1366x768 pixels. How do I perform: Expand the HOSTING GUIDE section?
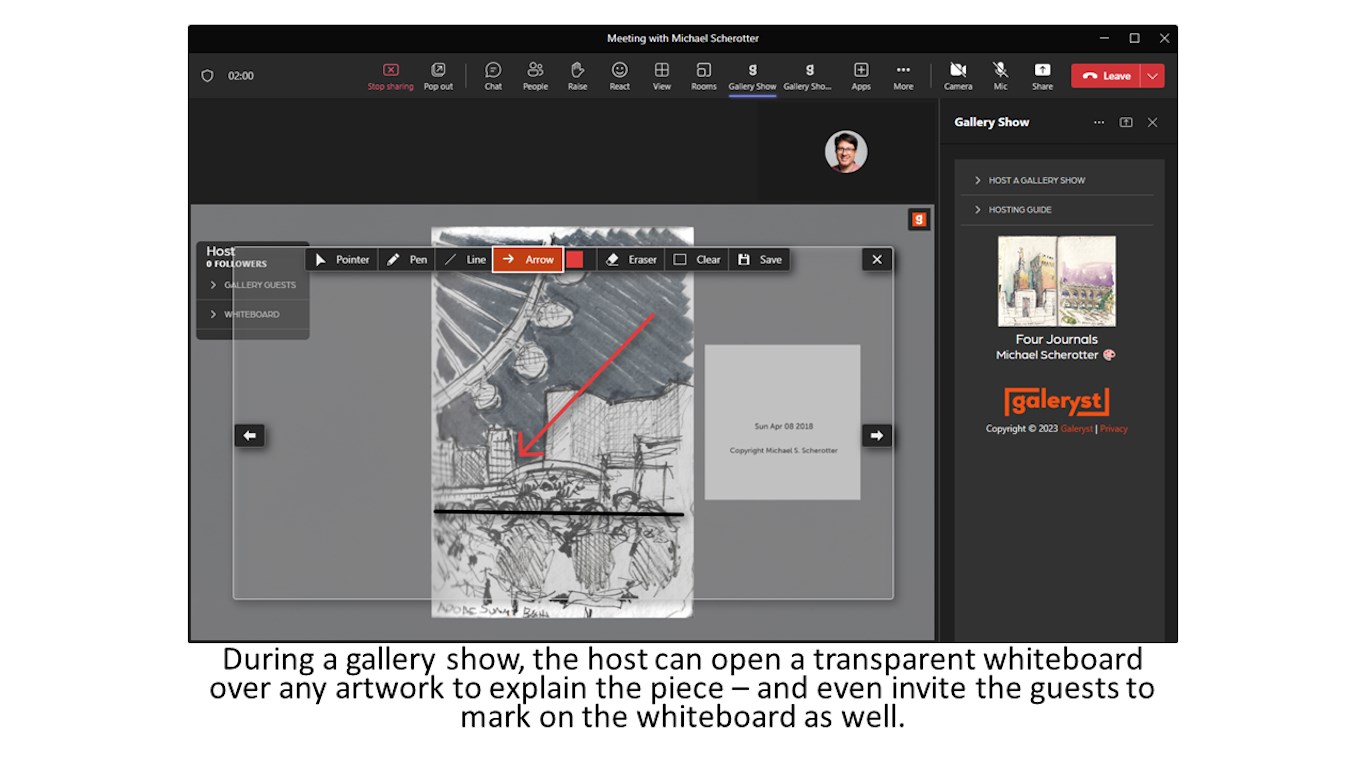coord(1057,210)
